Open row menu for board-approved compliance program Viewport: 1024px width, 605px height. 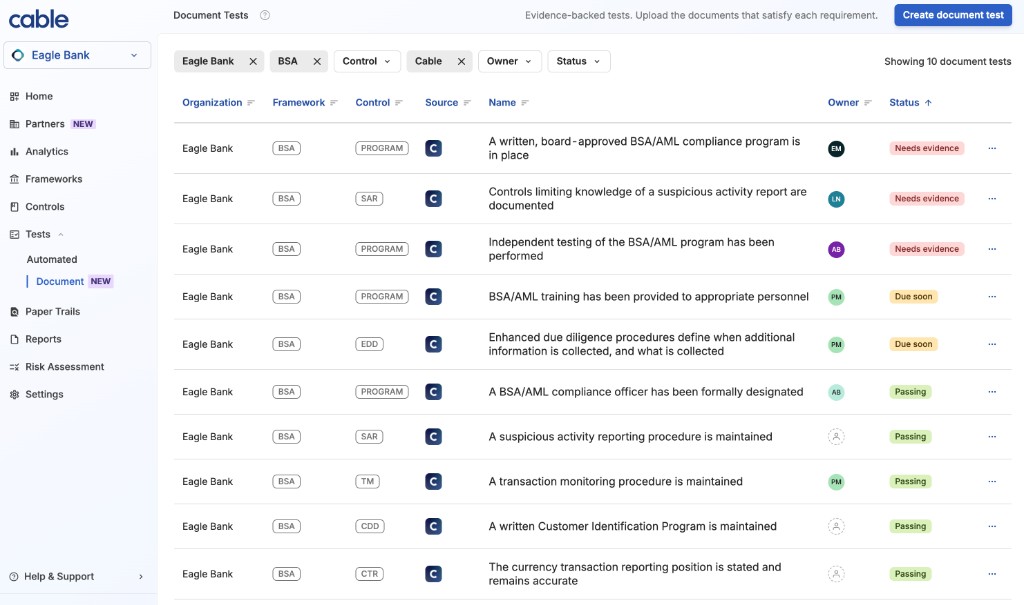[992, 148]
